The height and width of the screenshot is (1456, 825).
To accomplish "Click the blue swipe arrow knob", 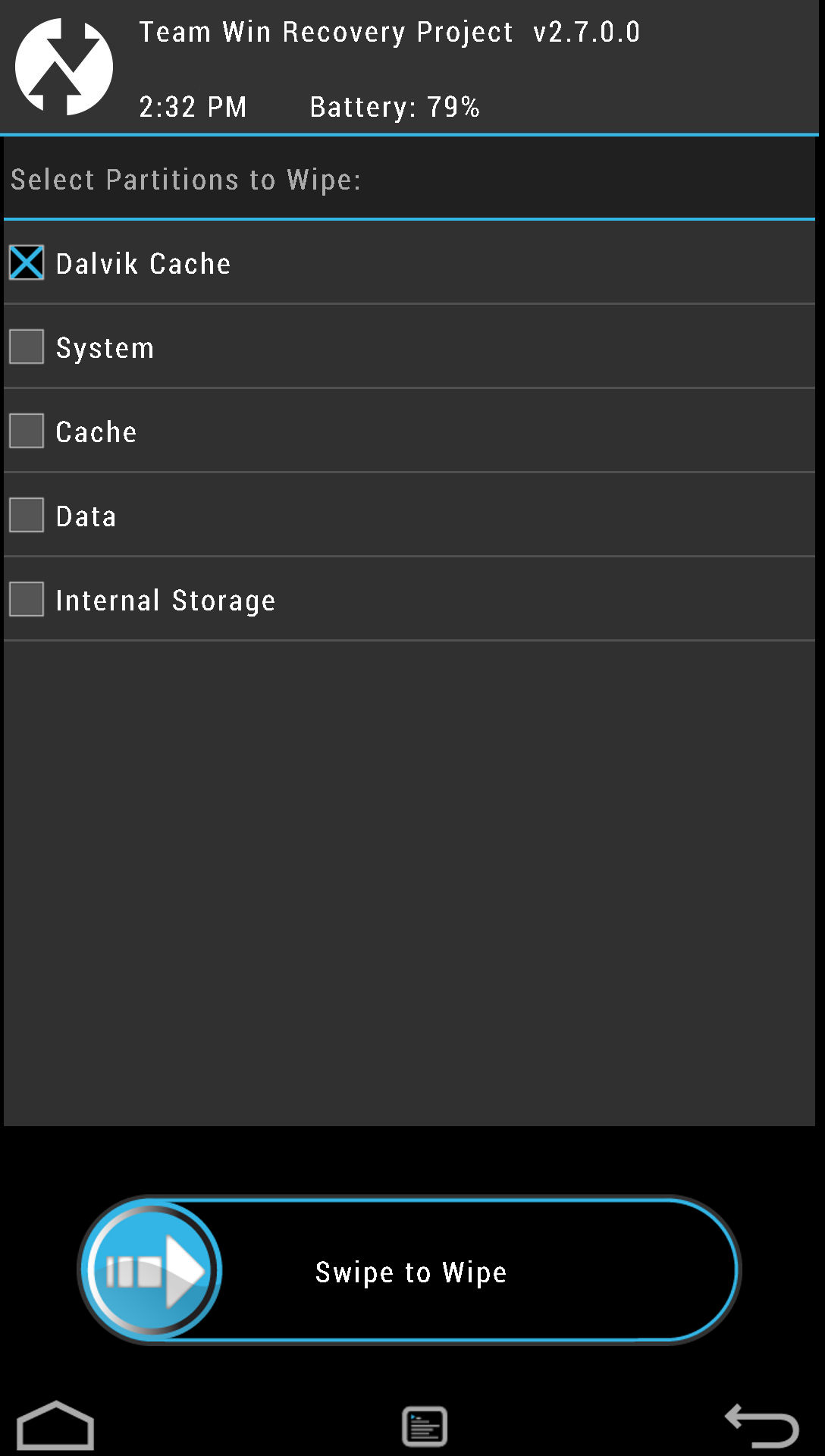I will coord(152,1271).
